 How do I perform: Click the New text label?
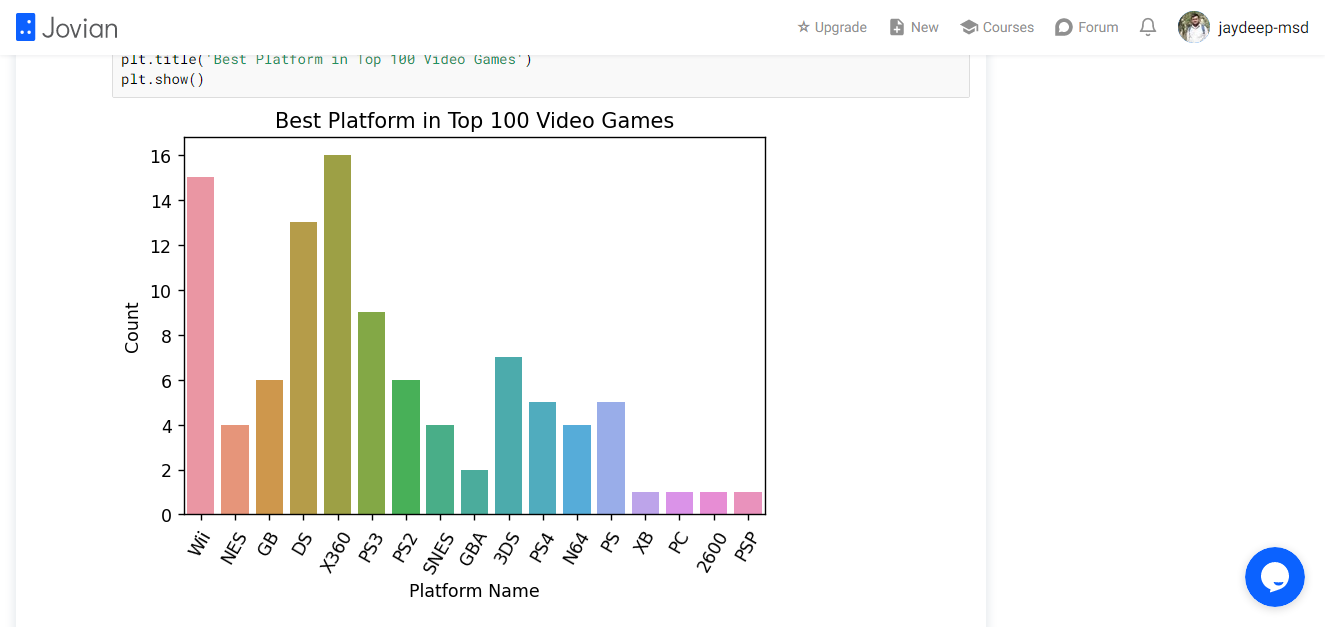925,27
